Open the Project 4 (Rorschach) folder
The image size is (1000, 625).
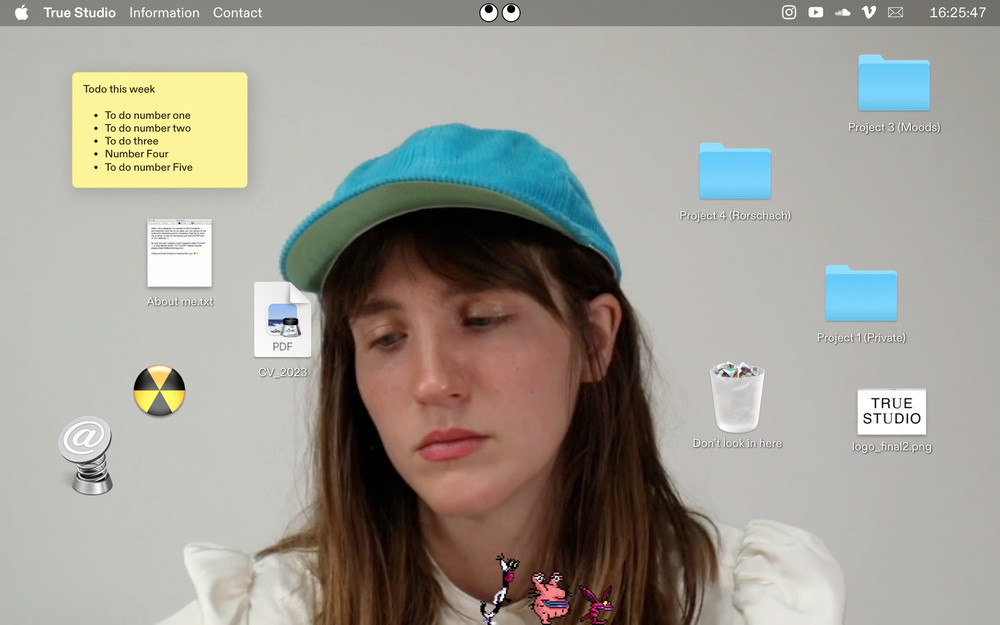tap(735, 172)
